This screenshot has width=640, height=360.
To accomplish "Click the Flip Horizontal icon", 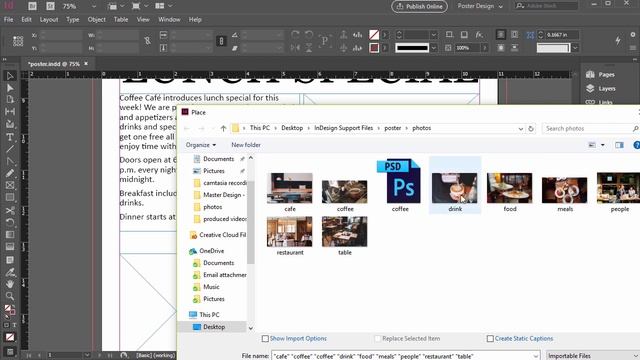I will pos(295,48).
